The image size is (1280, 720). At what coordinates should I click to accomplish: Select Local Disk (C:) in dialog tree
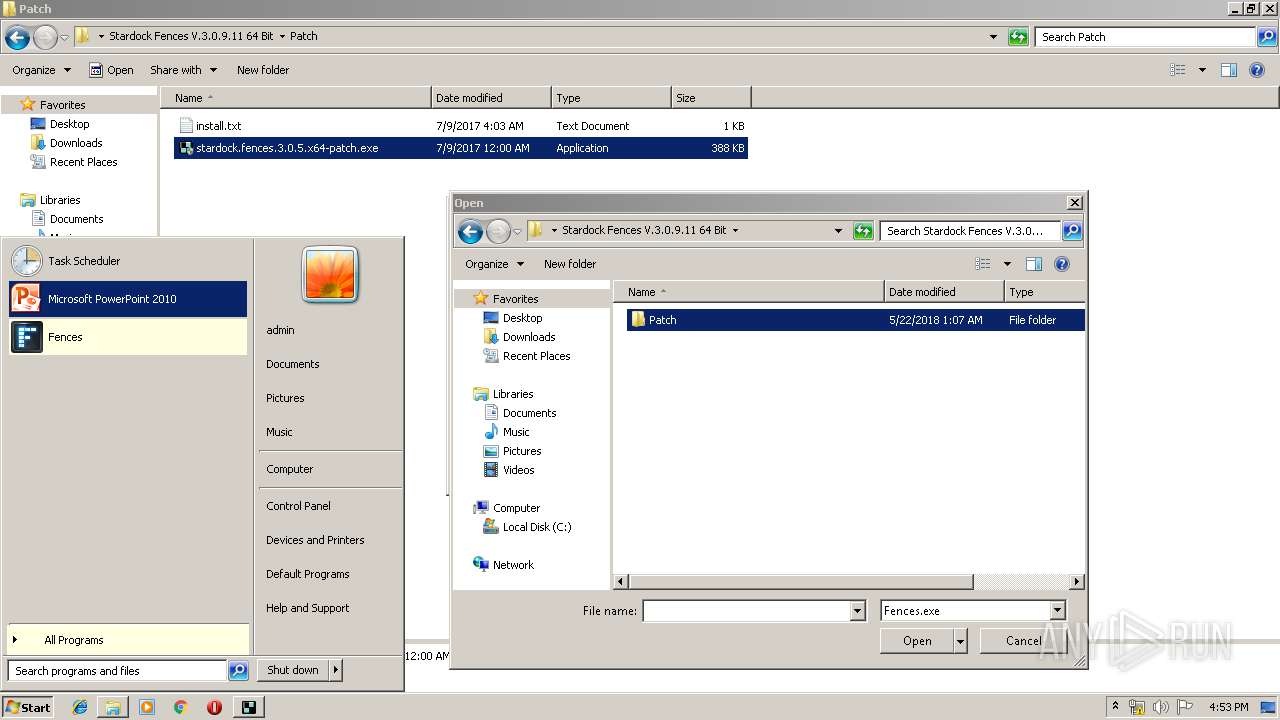click(537, 527)
